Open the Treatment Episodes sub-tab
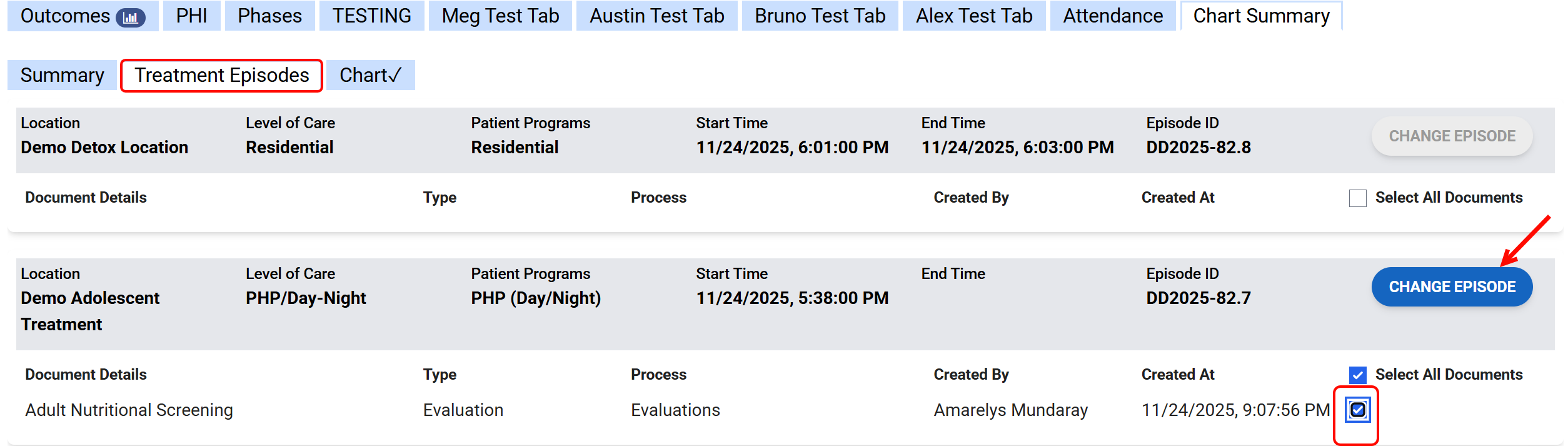 (x=222, y=75)
